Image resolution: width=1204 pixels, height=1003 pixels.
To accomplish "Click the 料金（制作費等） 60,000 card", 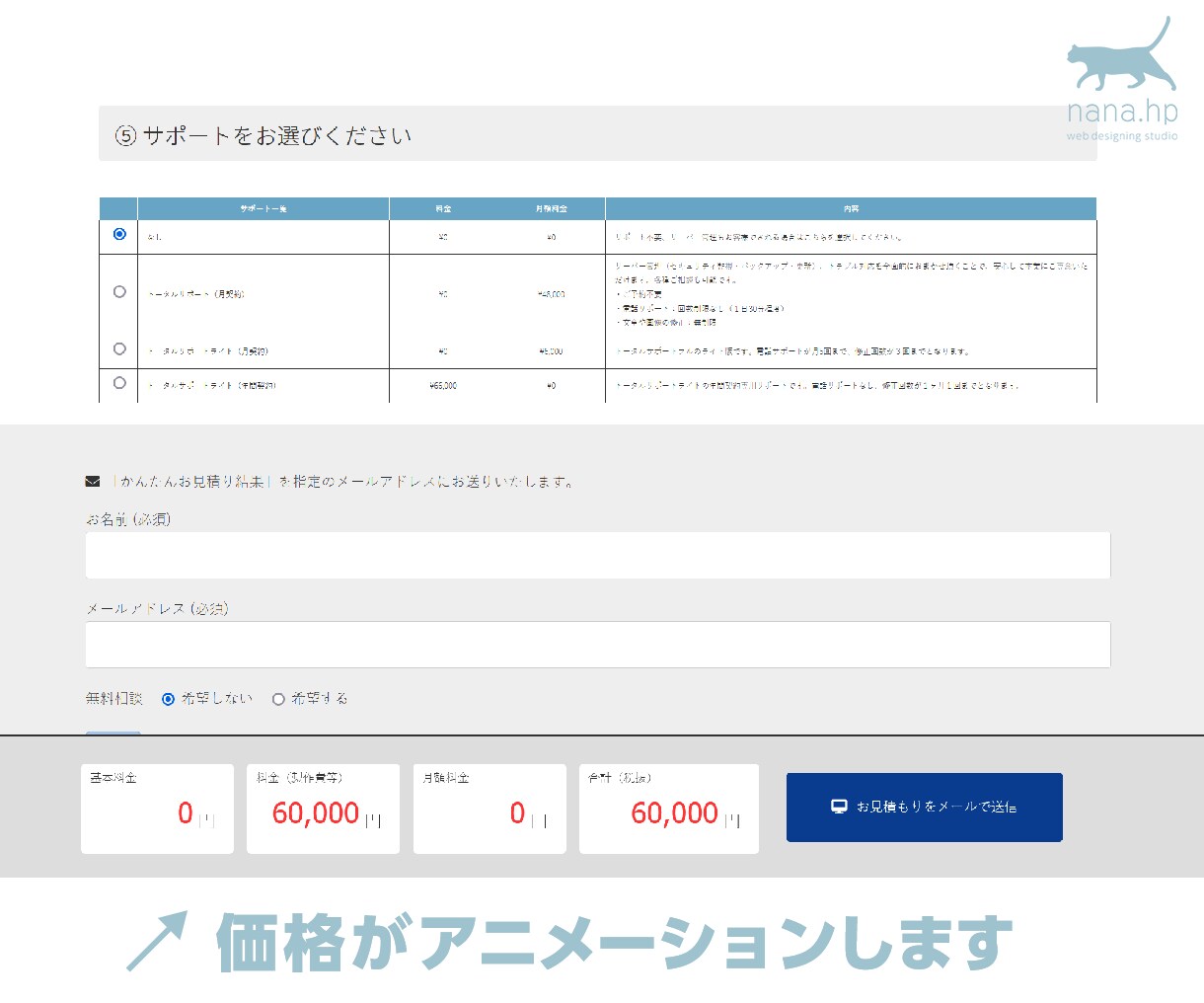I will pyautogui.click(x=323, y=809).
